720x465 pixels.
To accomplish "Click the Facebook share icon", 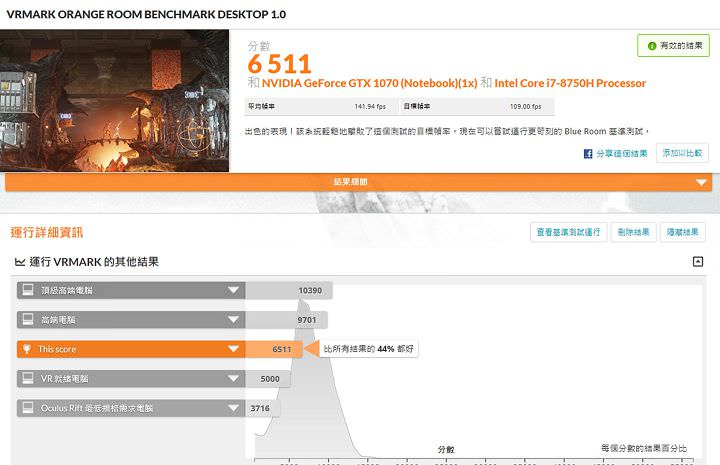I will tap(589, 154).
